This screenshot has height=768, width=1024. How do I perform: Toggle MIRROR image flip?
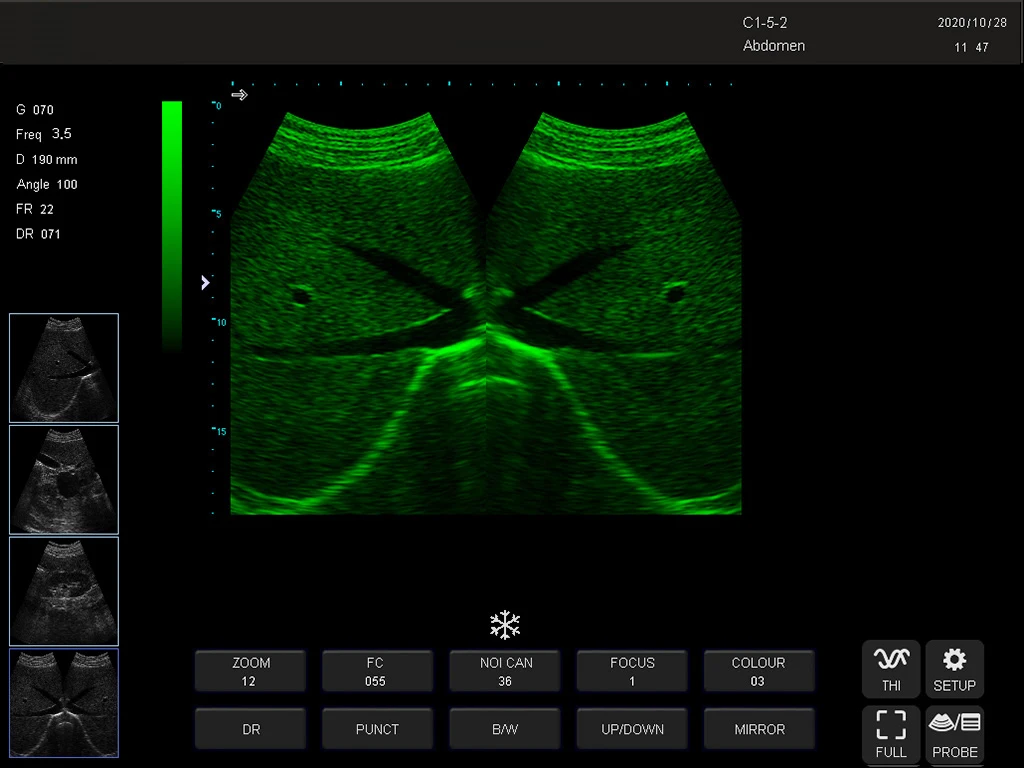click(x=758, y=729)
